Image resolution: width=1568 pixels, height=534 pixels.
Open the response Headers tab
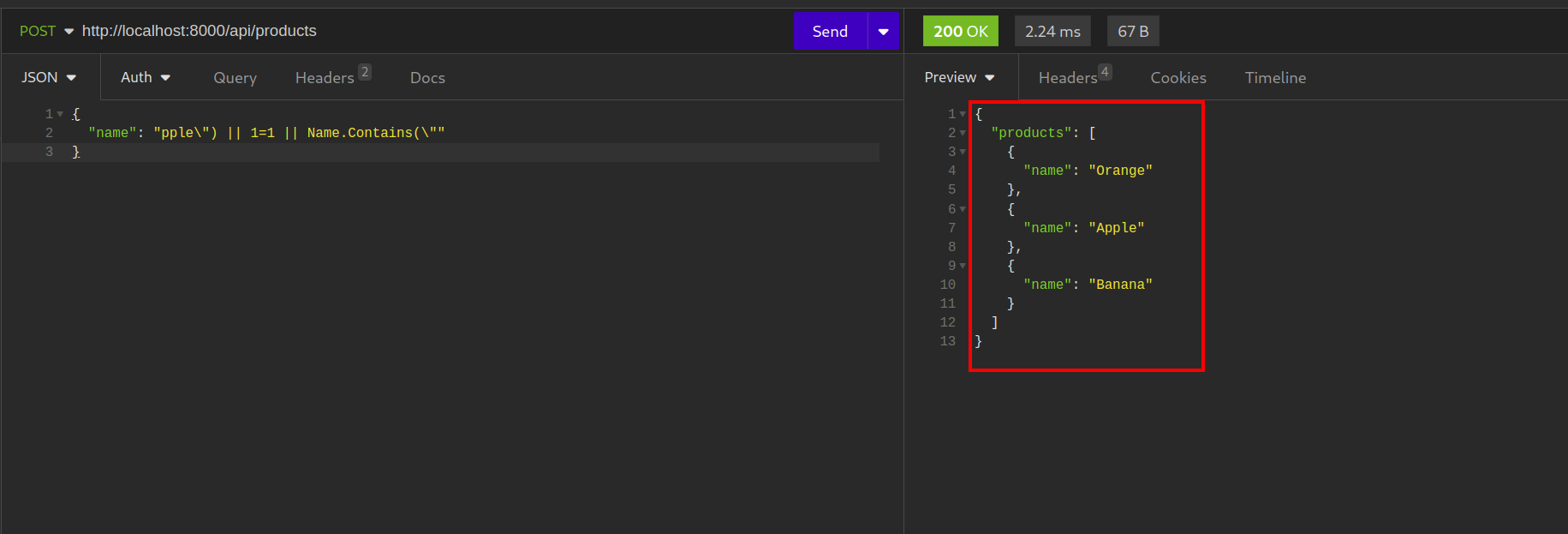(x=1068, y=78)
